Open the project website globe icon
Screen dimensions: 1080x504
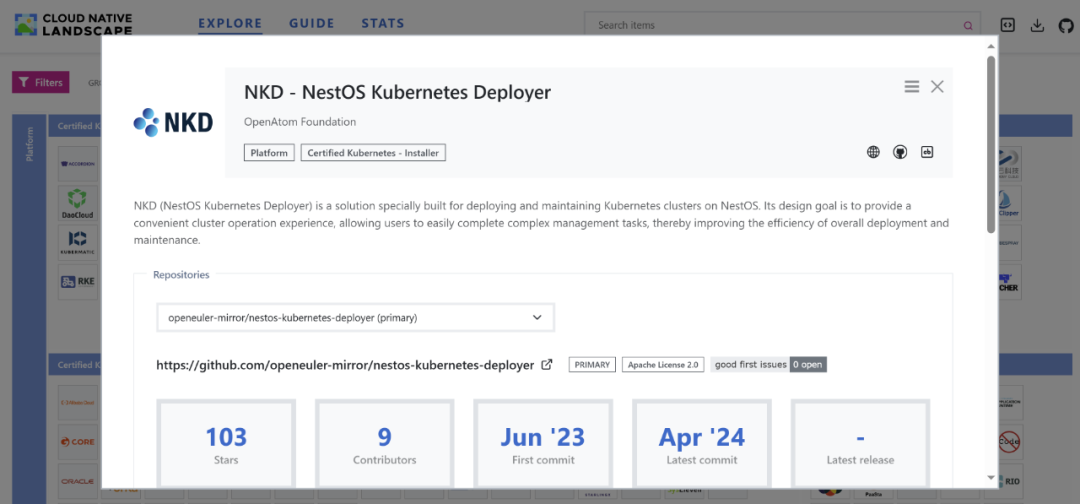tap(873, 152)
